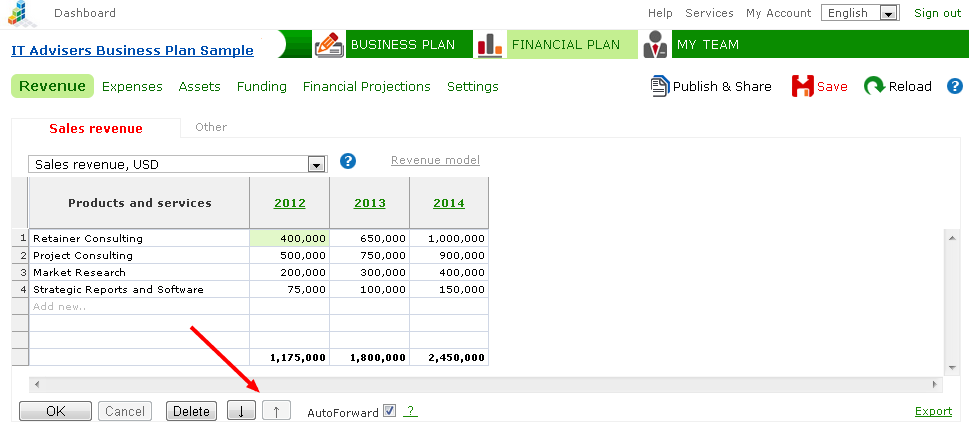
Task: Click the green Reload arrow icon
Action: (874, 87)
